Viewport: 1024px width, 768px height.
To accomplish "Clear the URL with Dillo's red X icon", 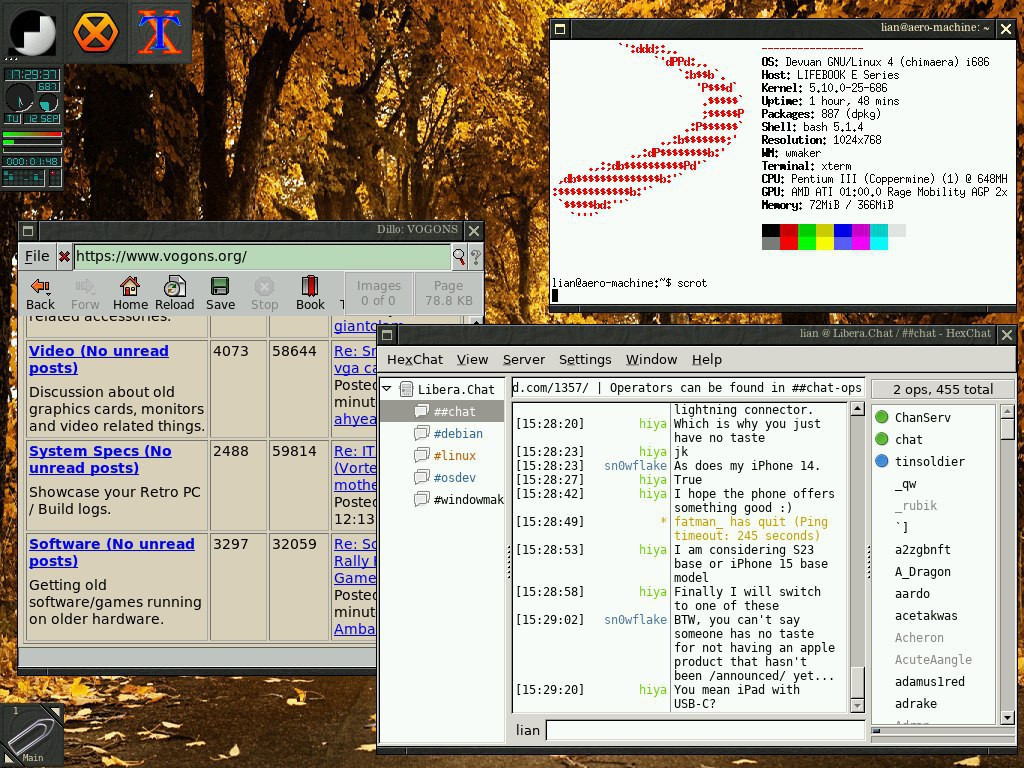I will [x=64, y=257].
